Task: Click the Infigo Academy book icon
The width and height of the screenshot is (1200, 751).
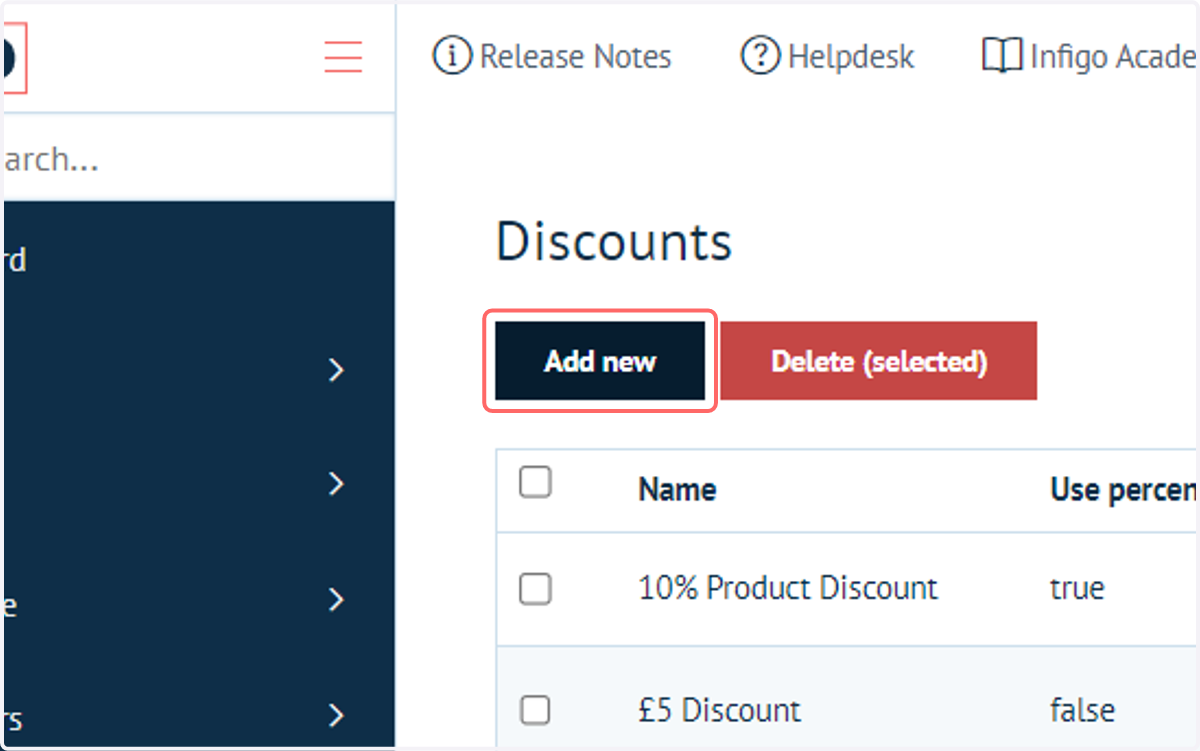Action: tap(1002, 57)
